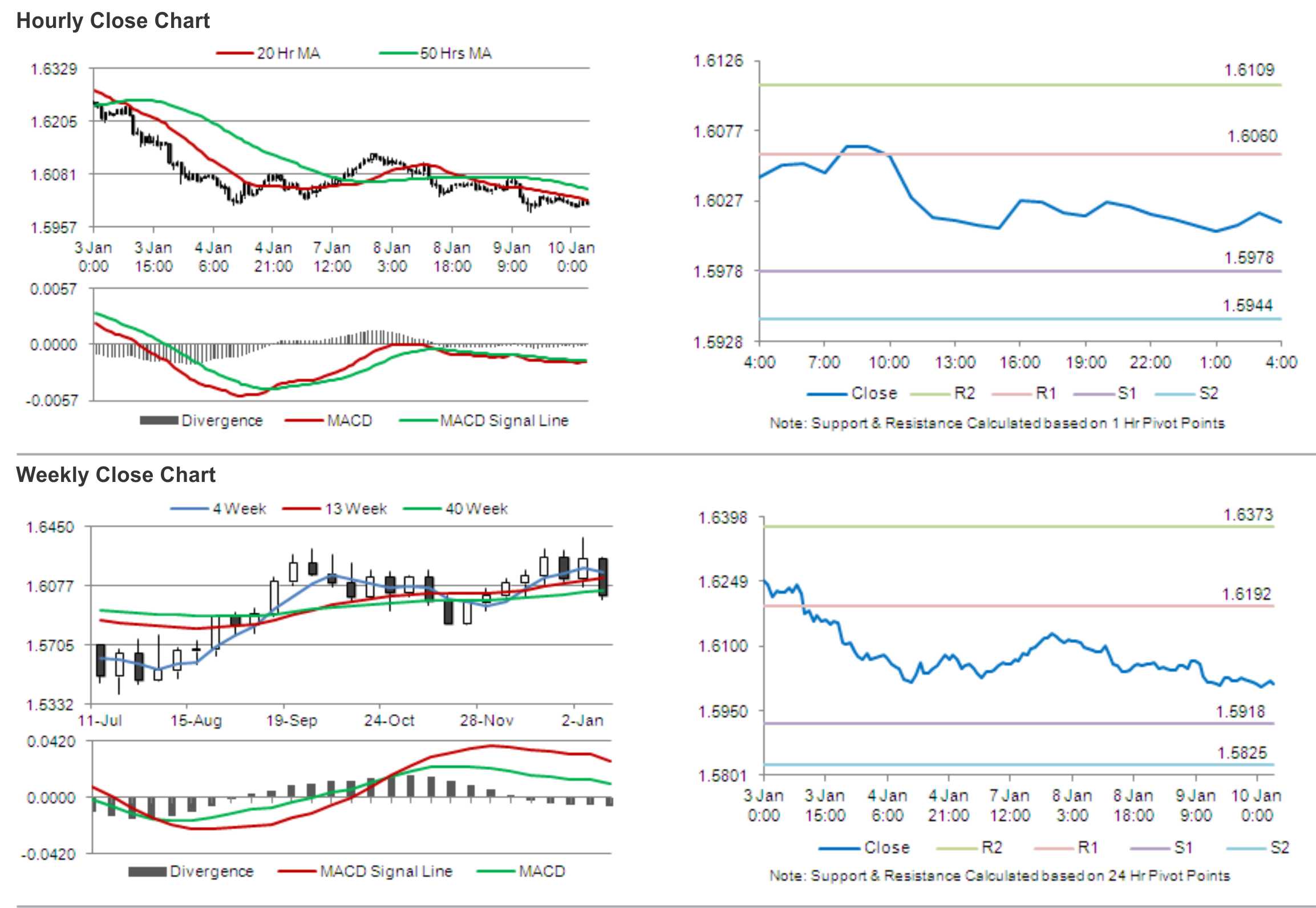Screen dimensions: 1316x908
Task: Click the 28-Nov date label
Action: (x=487, y=721)
